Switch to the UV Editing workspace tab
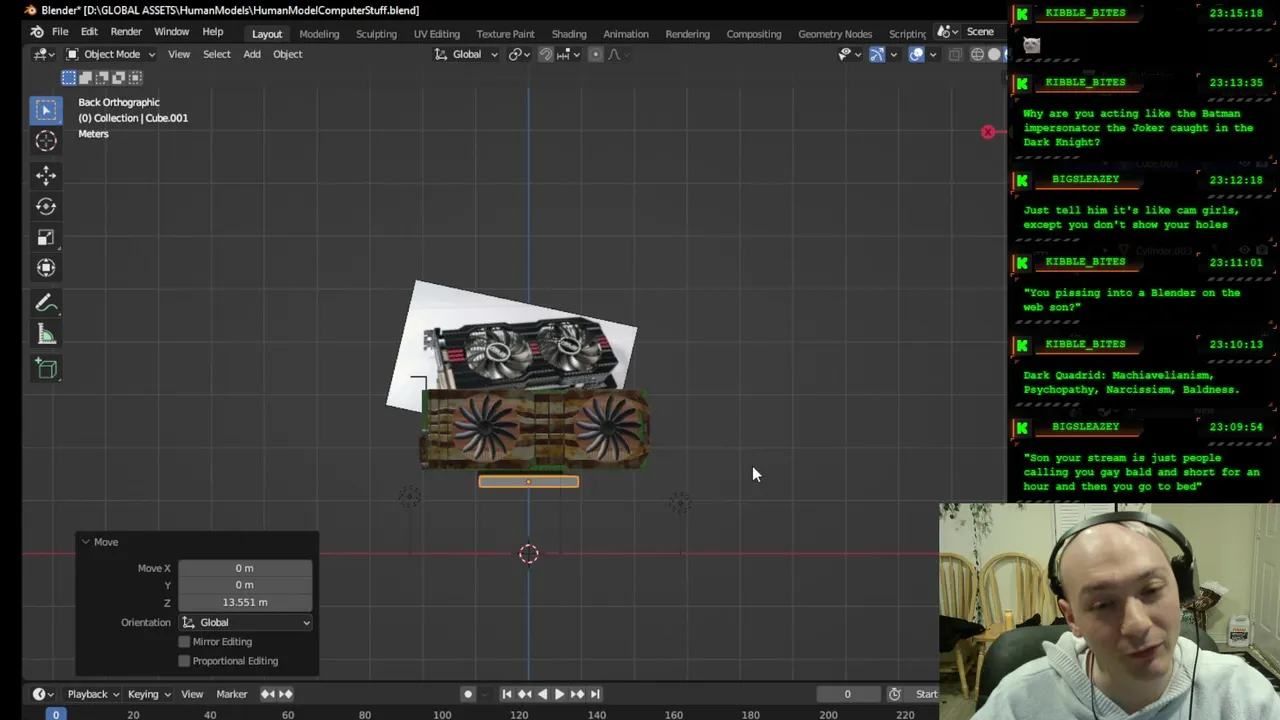Screen dimensions: 1280x720 point(437,34)
